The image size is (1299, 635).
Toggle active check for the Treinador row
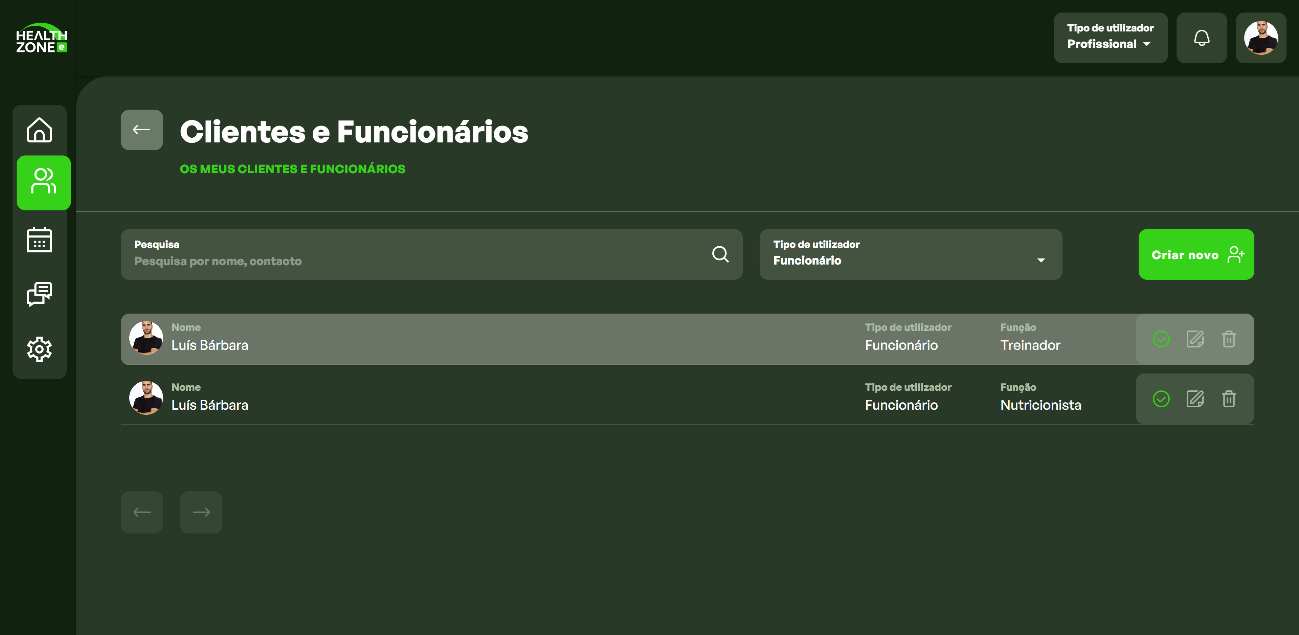pyautogui.click(x=1161, y=339)
